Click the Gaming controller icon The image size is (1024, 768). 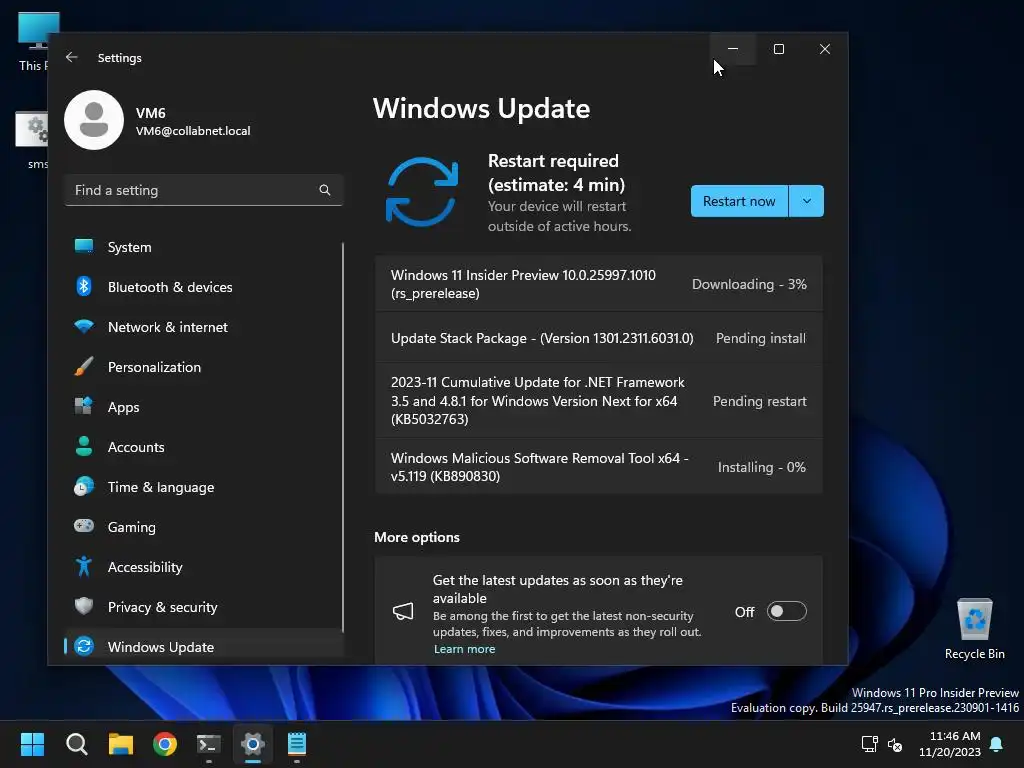pos(84,526)
